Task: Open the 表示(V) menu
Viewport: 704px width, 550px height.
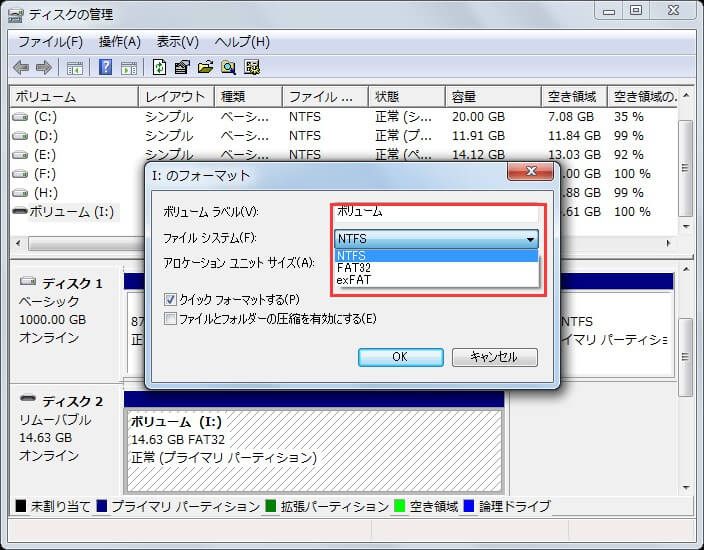Action: (177, 42)
